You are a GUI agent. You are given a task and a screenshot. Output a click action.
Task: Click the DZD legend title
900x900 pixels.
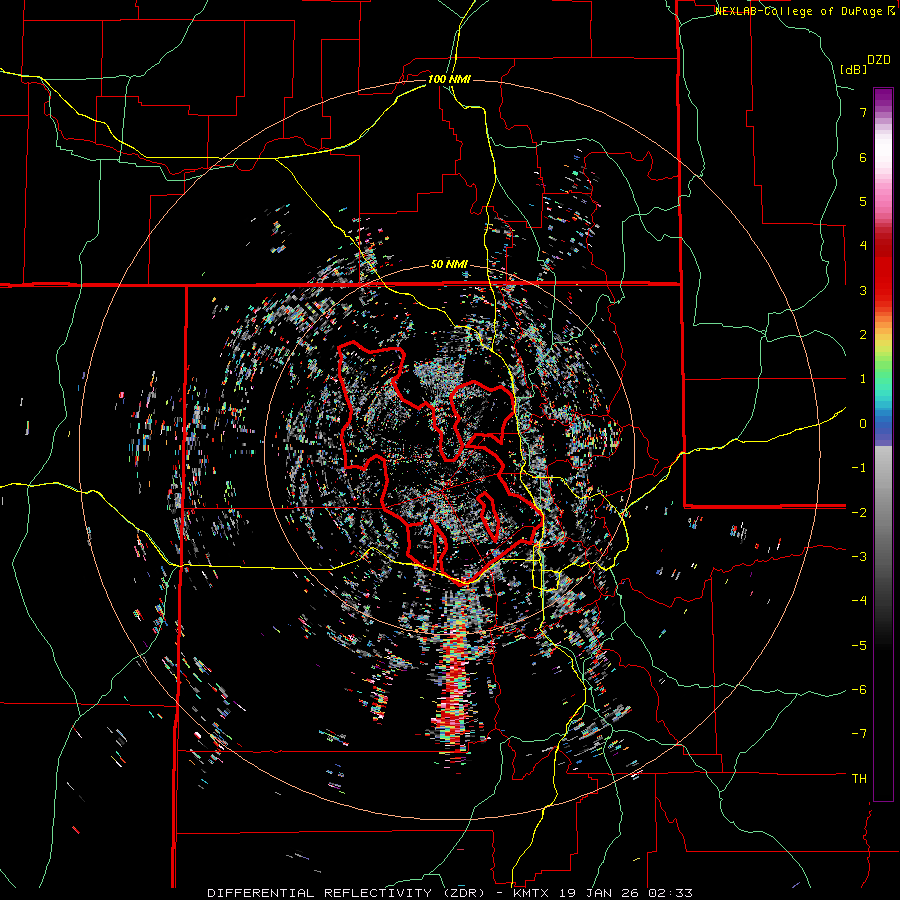tap(879, 60)
